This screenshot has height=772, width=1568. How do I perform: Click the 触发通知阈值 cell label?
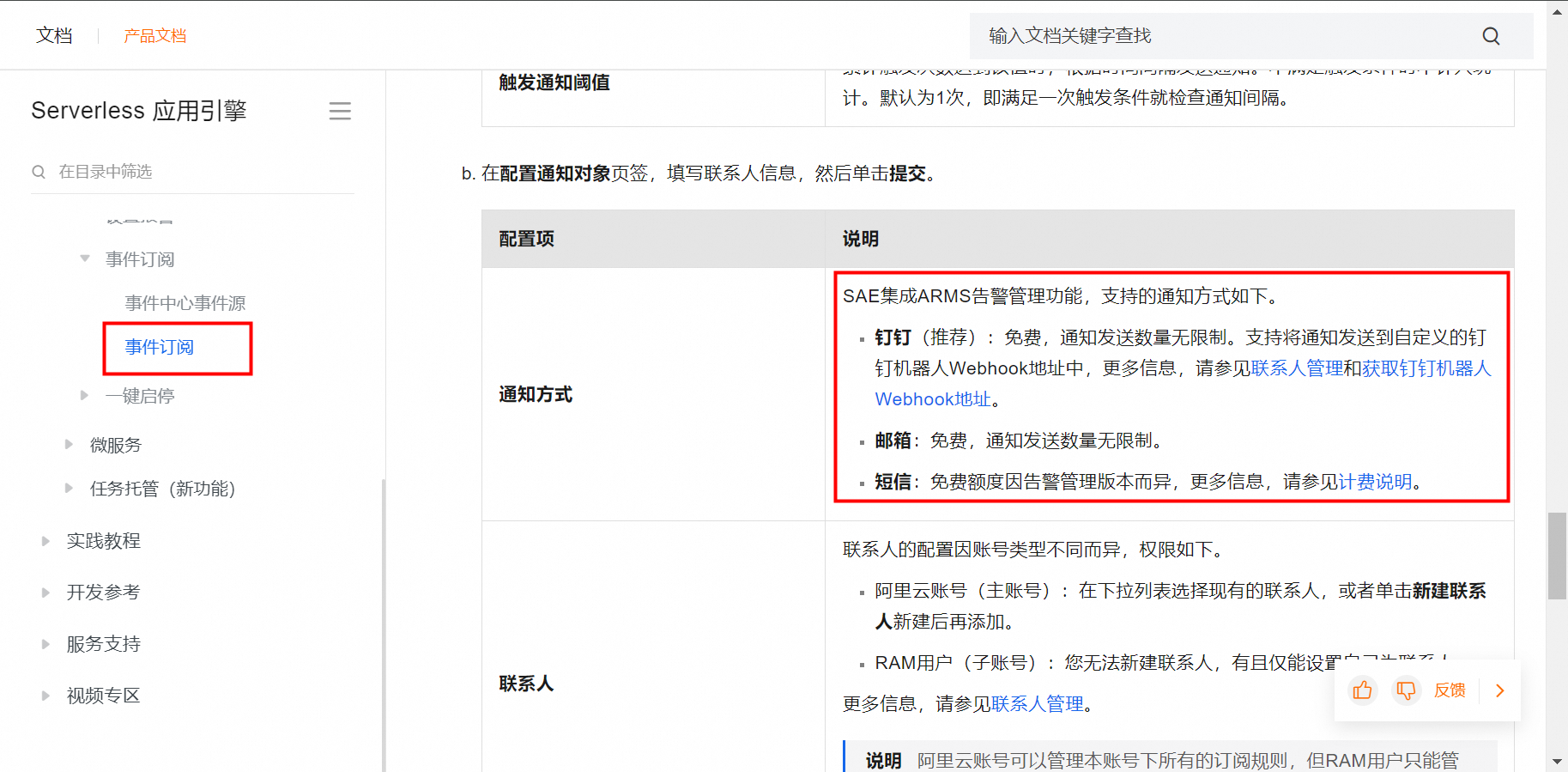(554, 82)
